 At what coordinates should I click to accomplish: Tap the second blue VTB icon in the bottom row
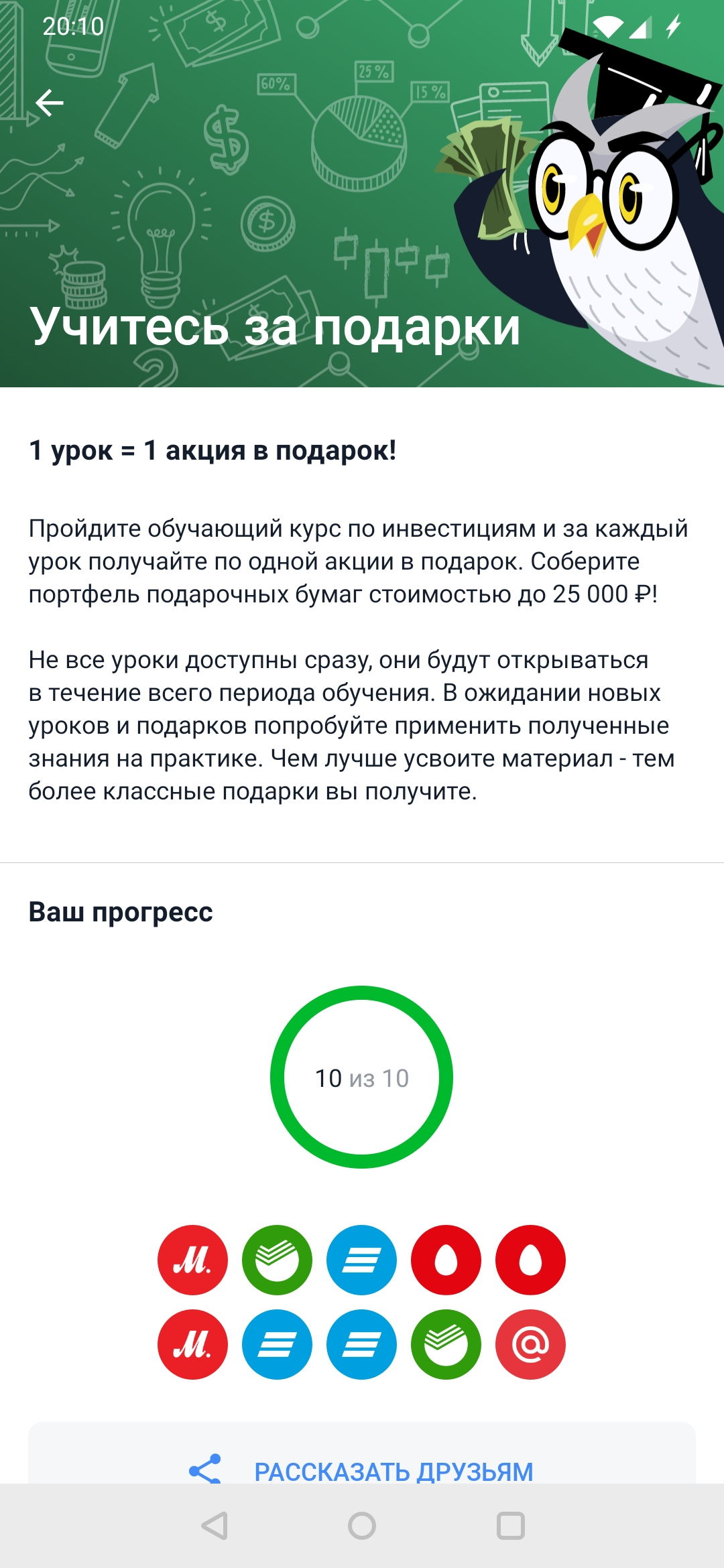277,1344
